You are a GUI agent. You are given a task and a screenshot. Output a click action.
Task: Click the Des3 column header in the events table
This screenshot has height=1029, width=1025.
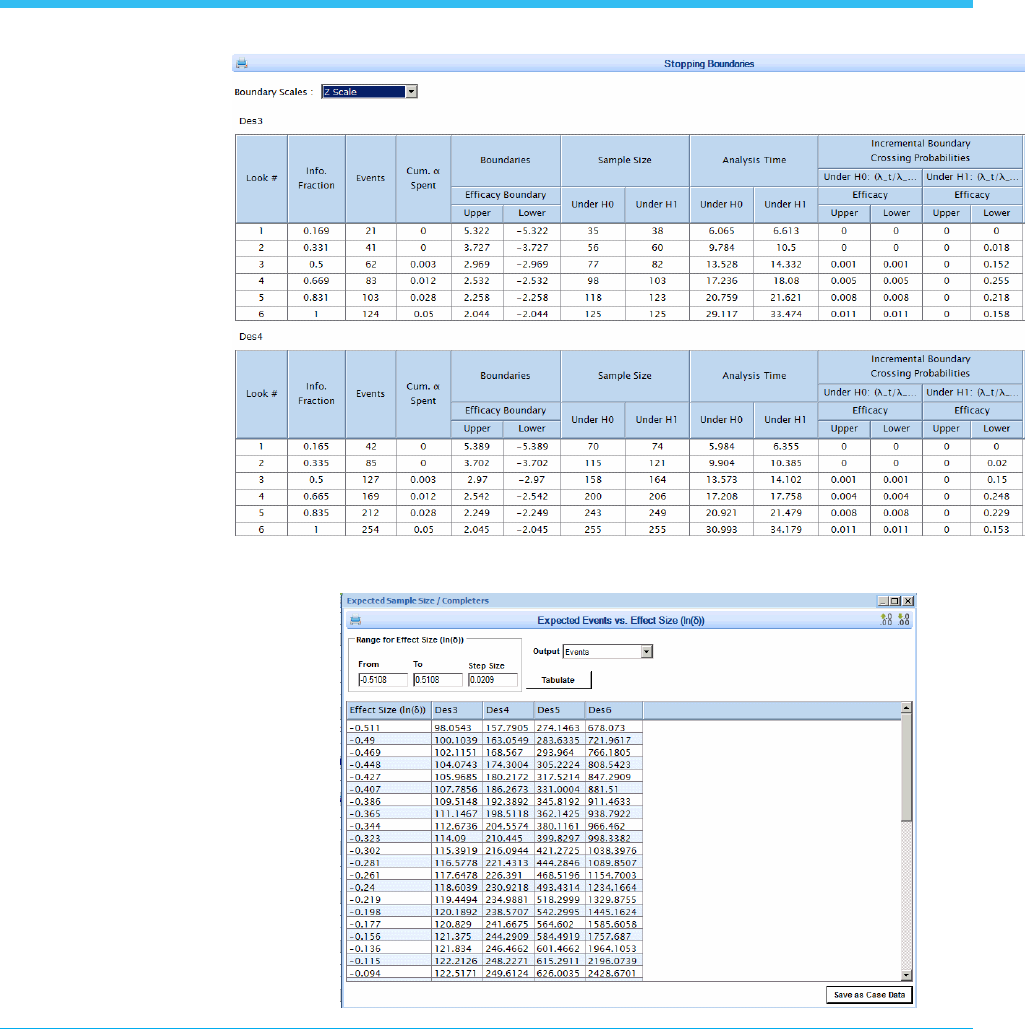pyautogui.click(x=456, y=710)
